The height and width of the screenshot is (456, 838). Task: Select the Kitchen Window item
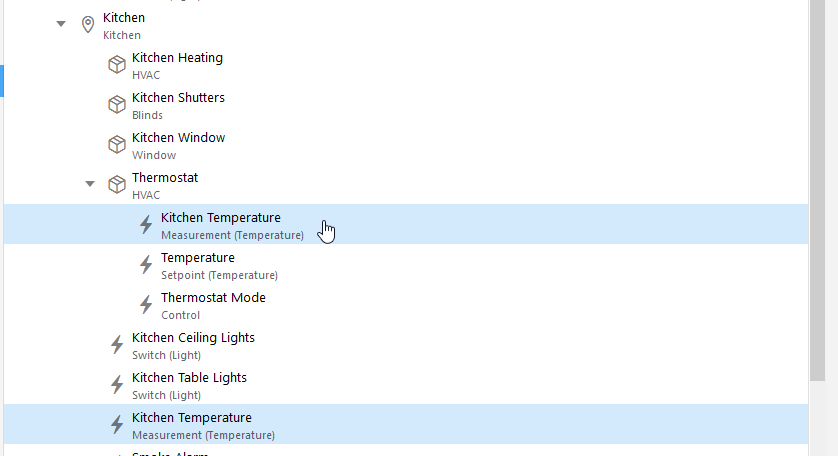point(178,145)
